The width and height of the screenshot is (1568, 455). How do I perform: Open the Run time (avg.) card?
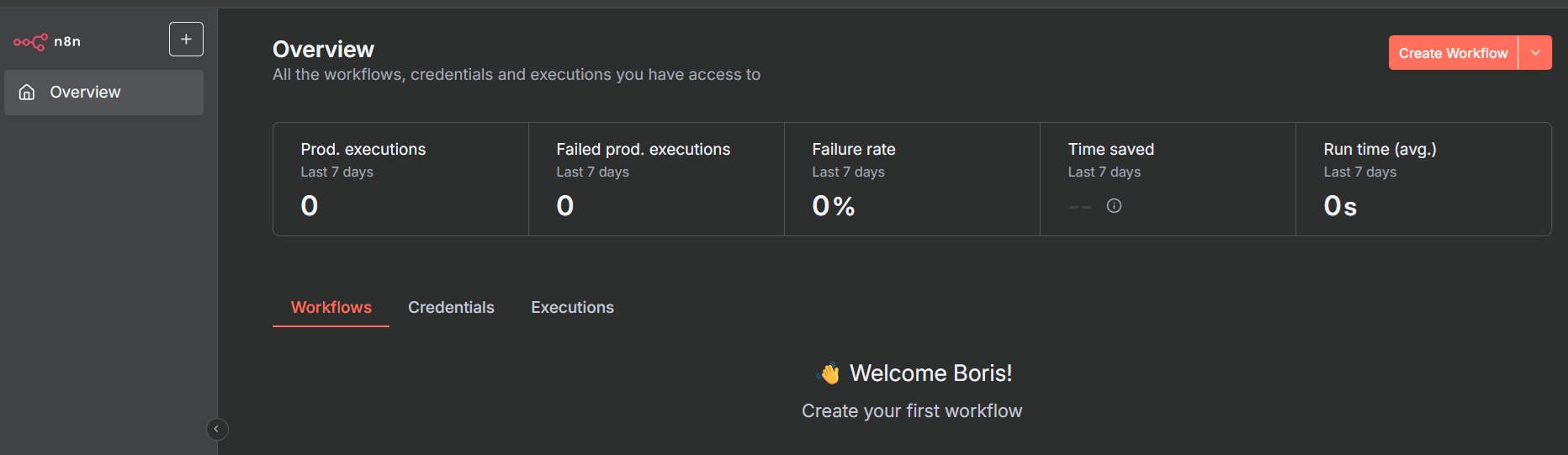point(1423,179)
